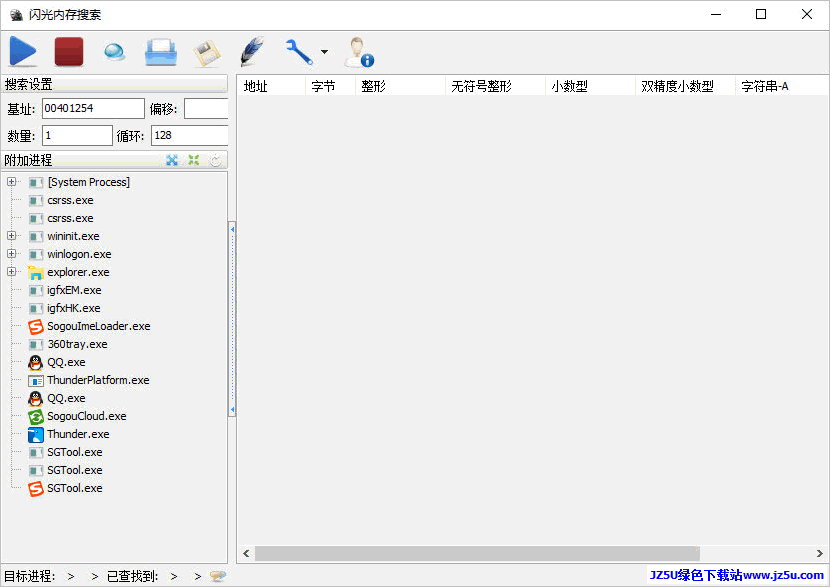Viewport: 830px width, 587px height.
Task: Click the ThunderPlatform.exe icon
Action: pyautogui.click(x=35, y=381)
